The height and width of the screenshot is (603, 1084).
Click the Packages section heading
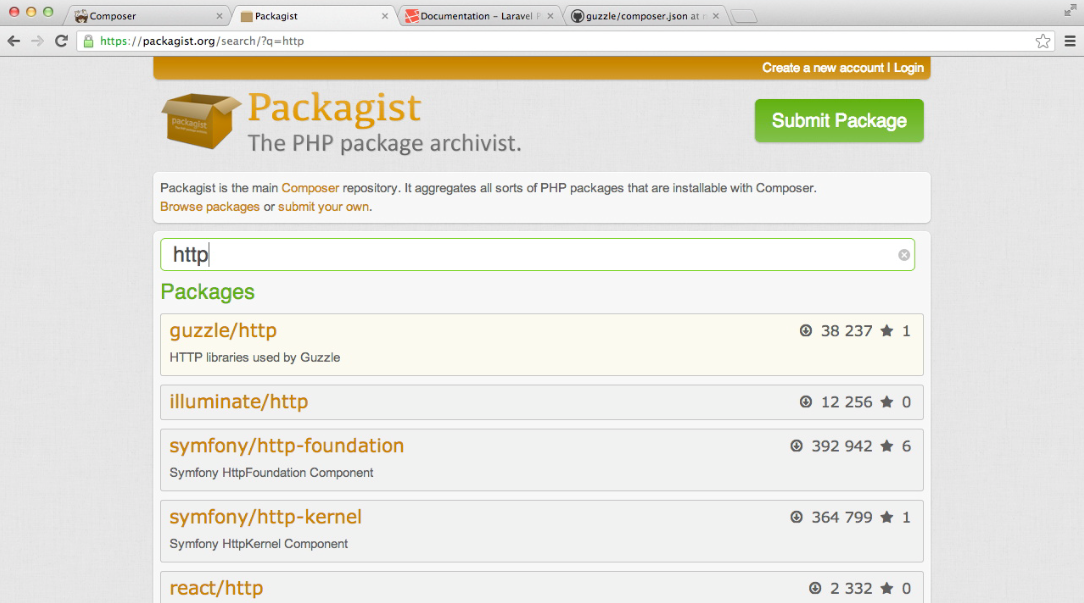pyautogui.click(x=207, y=292)
